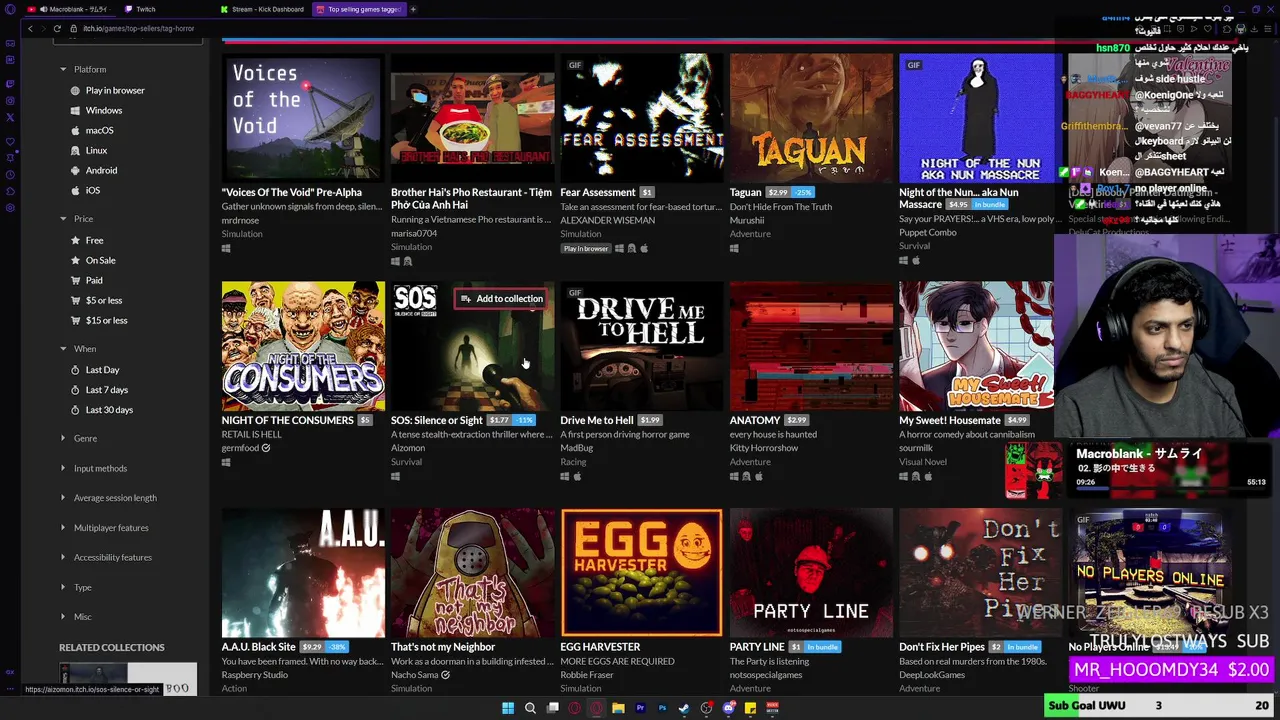The height and width of the screenshot is (720, 1280).
Task: Collapse the When filter section
Action: (x=79, y=349)
